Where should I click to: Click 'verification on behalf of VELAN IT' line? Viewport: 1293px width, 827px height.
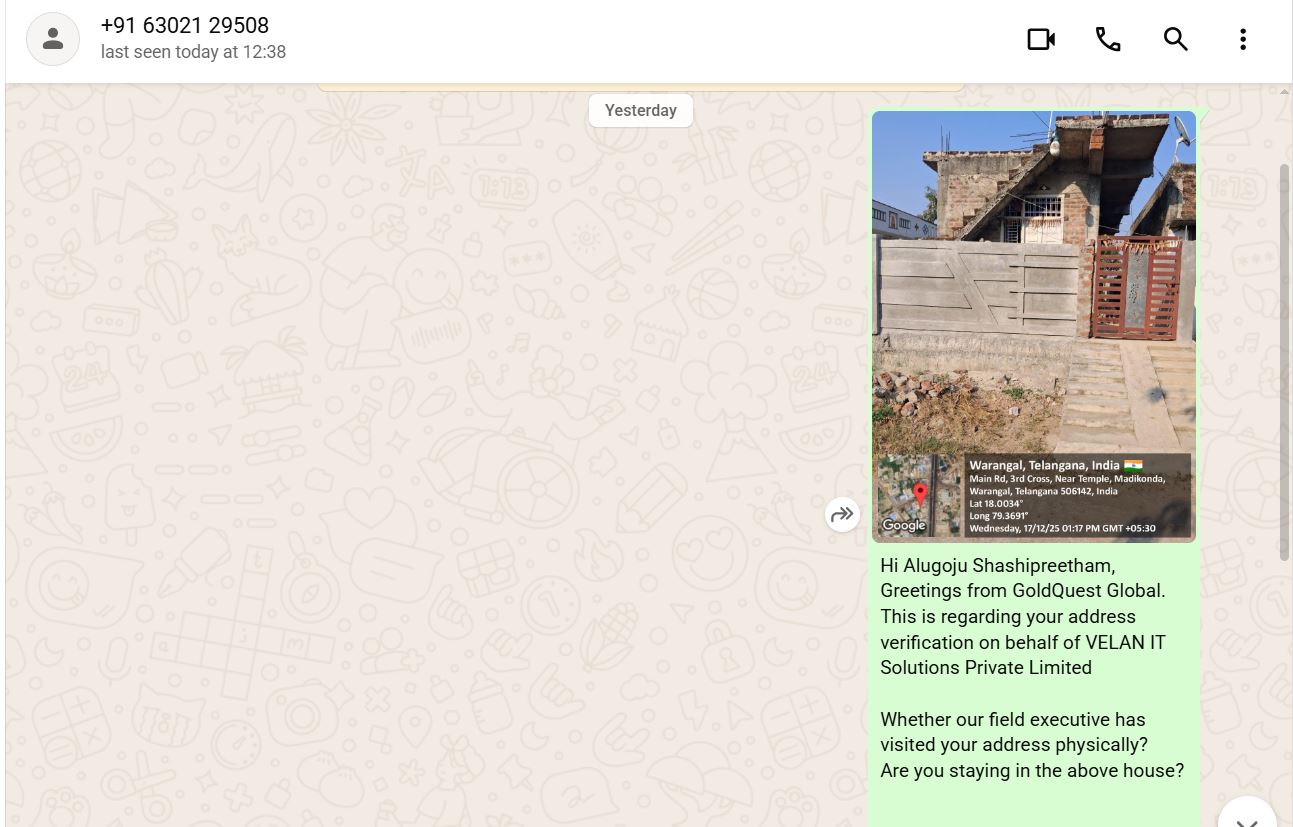point(1023,643)
